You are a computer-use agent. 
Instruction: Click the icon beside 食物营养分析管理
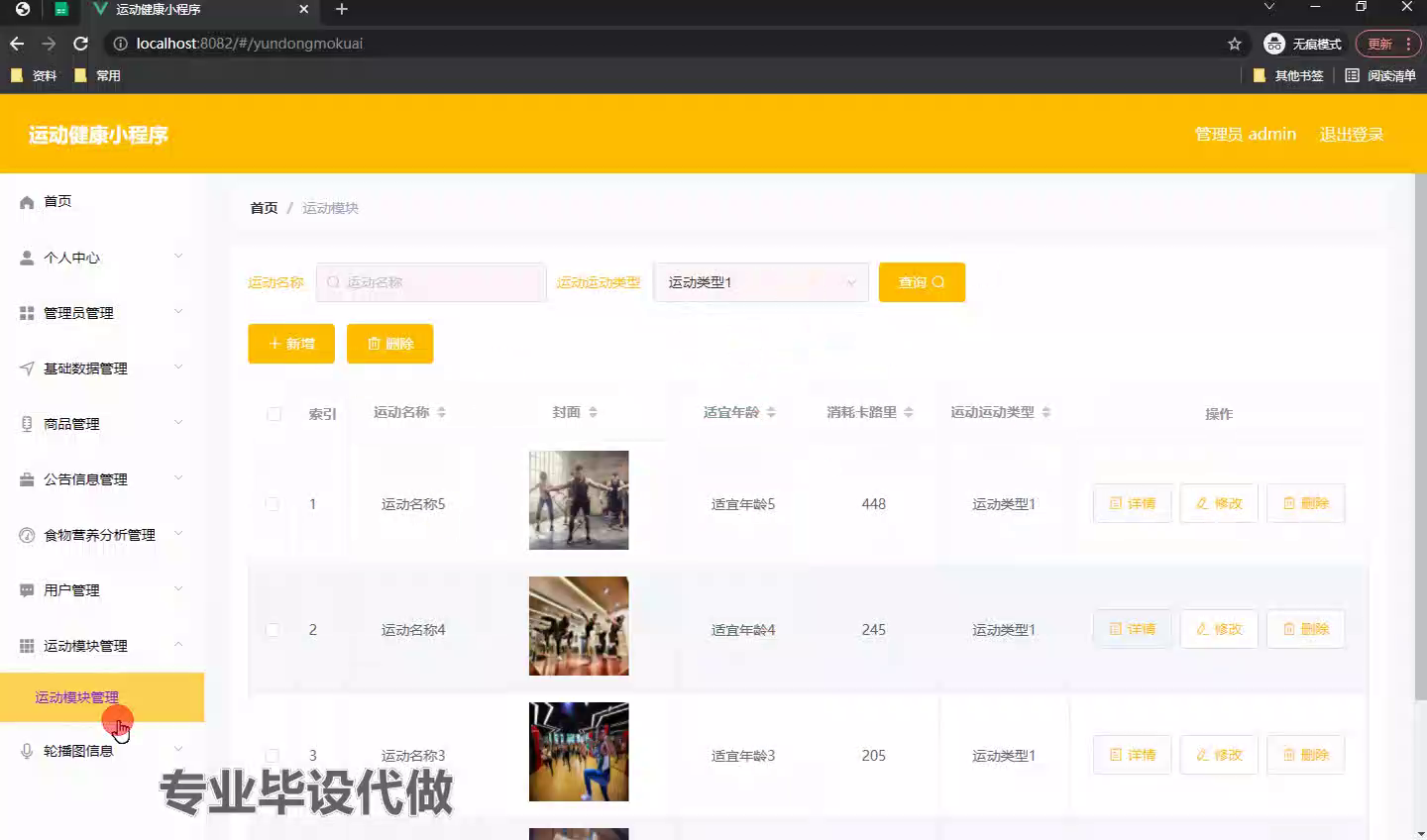click(x=27, y=535)
